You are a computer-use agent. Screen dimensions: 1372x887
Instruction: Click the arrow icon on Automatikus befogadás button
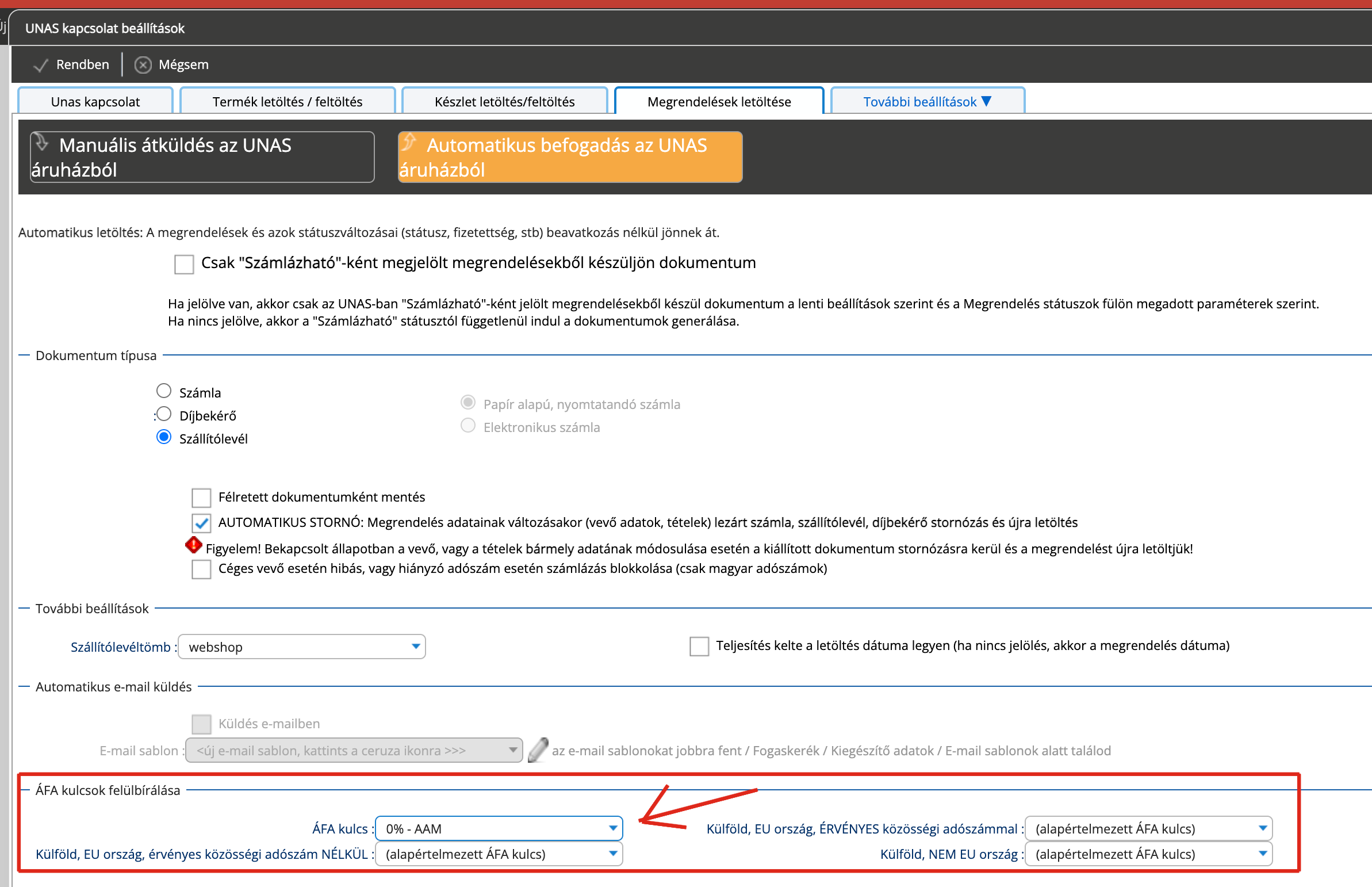409,142
